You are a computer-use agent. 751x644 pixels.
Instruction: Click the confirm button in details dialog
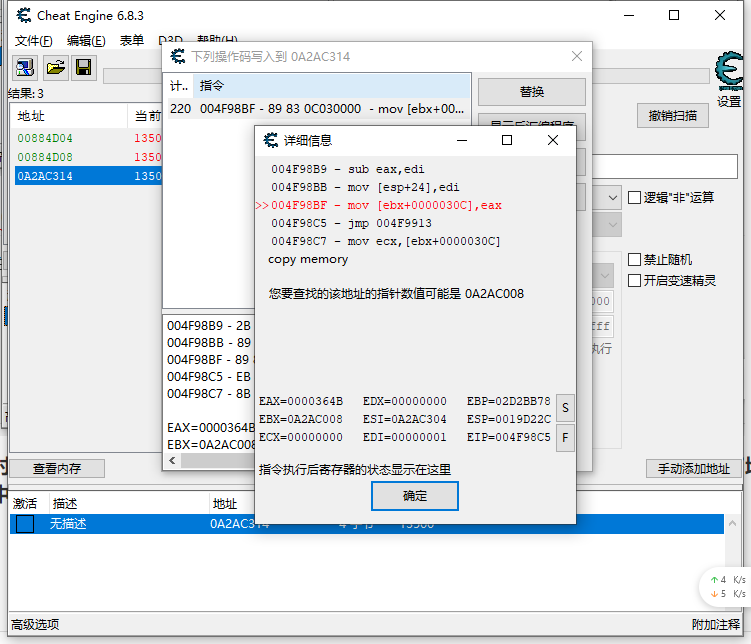(414, 496)
